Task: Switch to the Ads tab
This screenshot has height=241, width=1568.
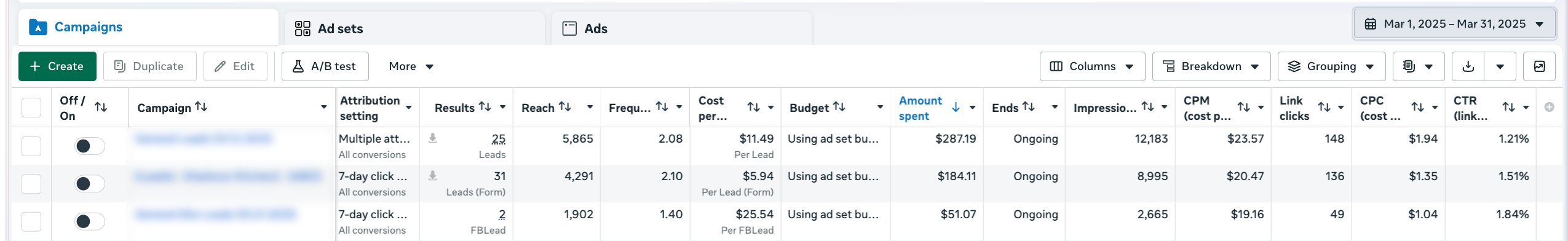Action: pos(681,29)
